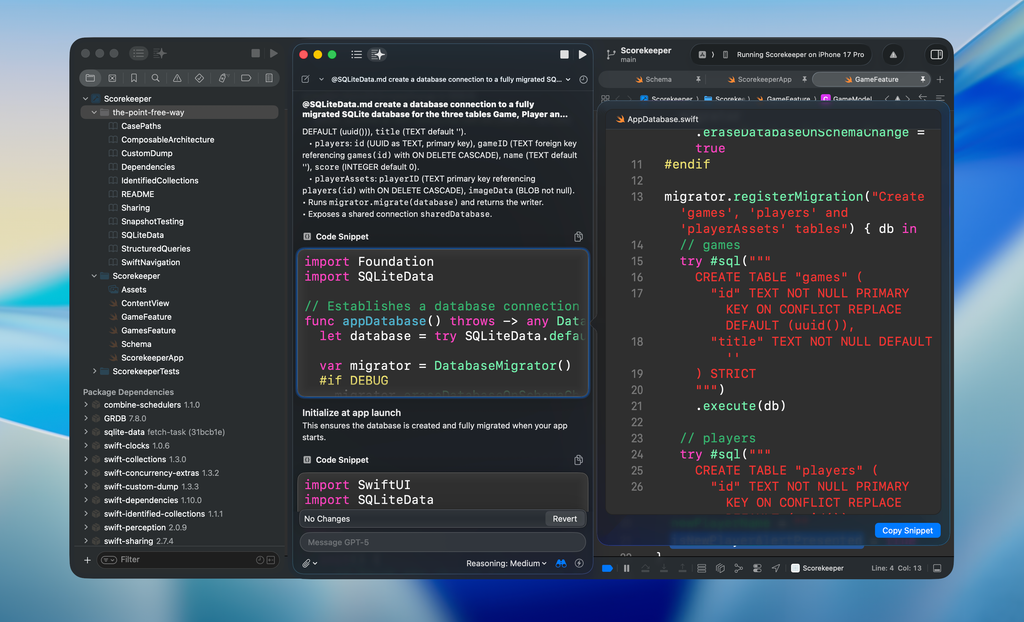Open the issues warning triangle indicator
Screen dimensions: 1024x622
tap(893, 54)
